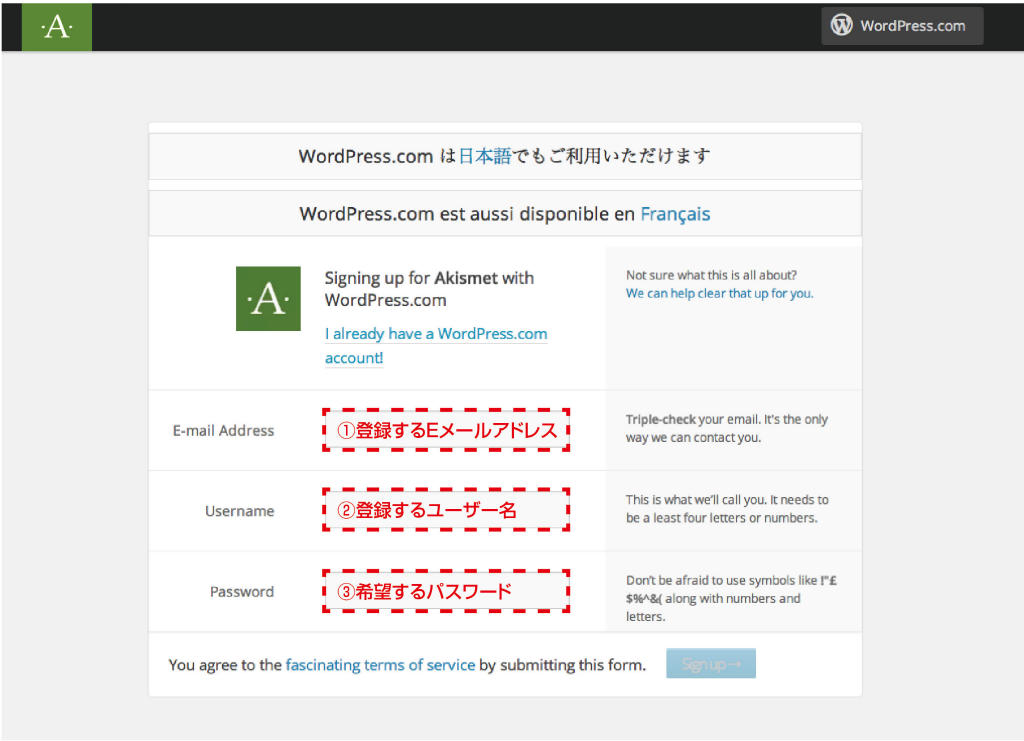Click the 'Triple-check your email' hint text

coord(727,428)
